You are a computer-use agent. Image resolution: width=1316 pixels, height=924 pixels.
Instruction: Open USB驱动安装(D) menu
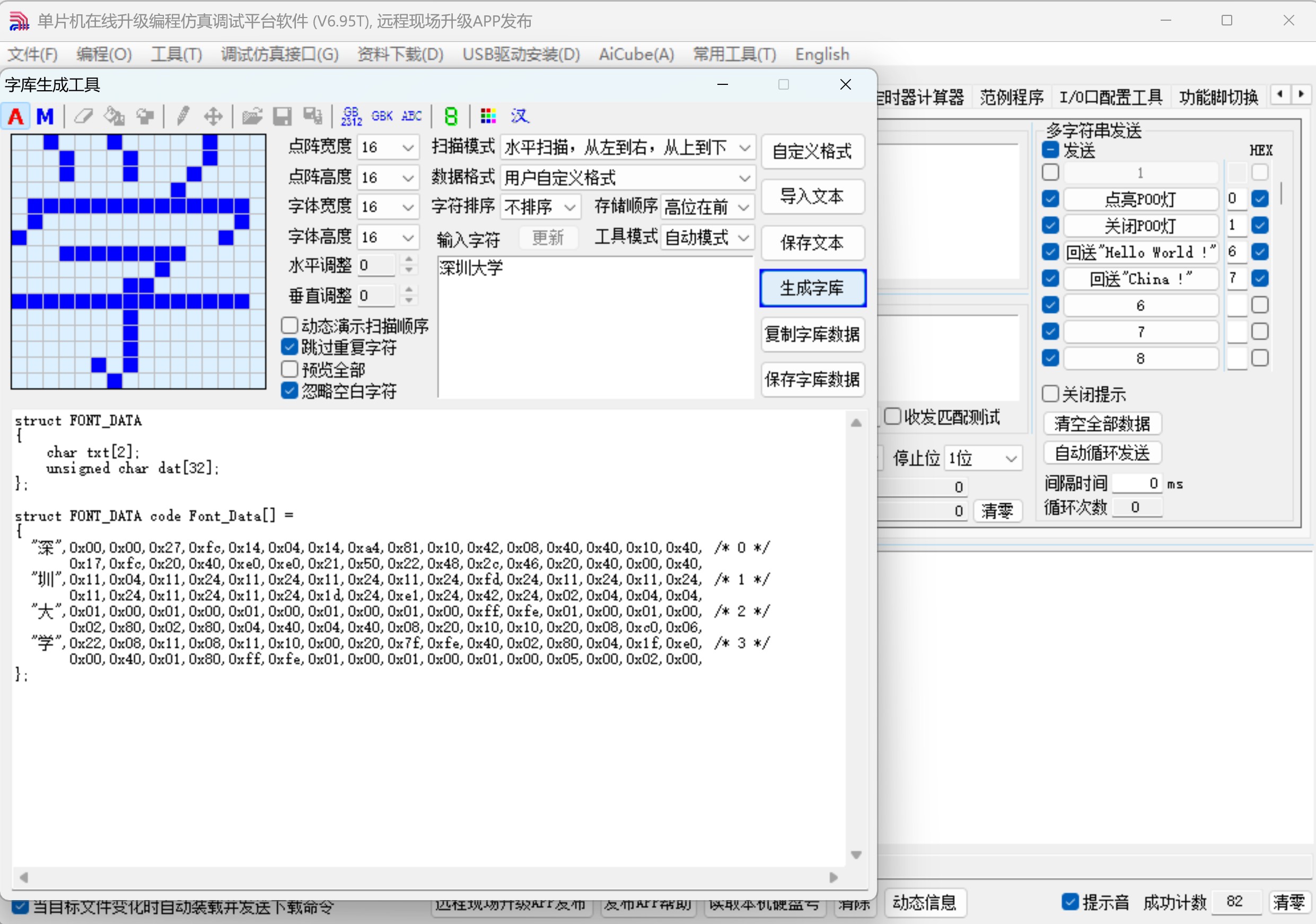[521, 55]
